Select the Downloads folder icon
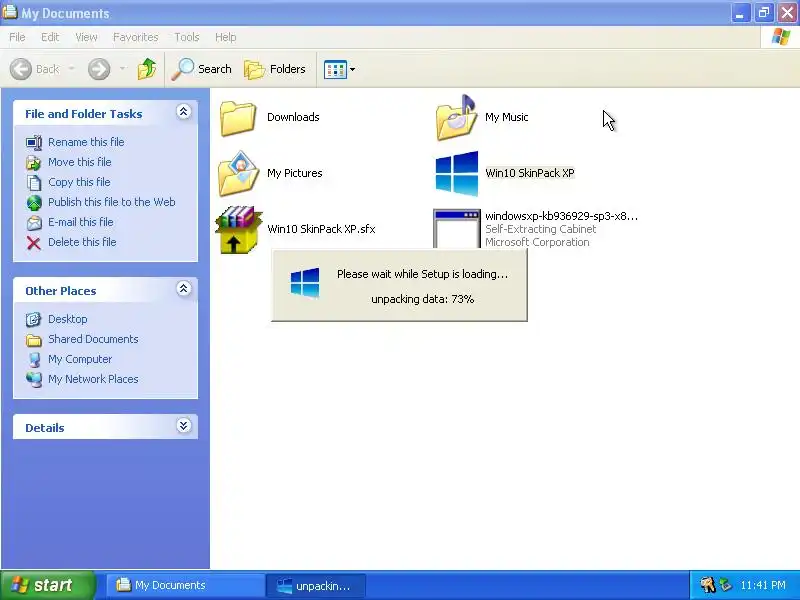The image size is (800, 600). click(x=238, y=118)
